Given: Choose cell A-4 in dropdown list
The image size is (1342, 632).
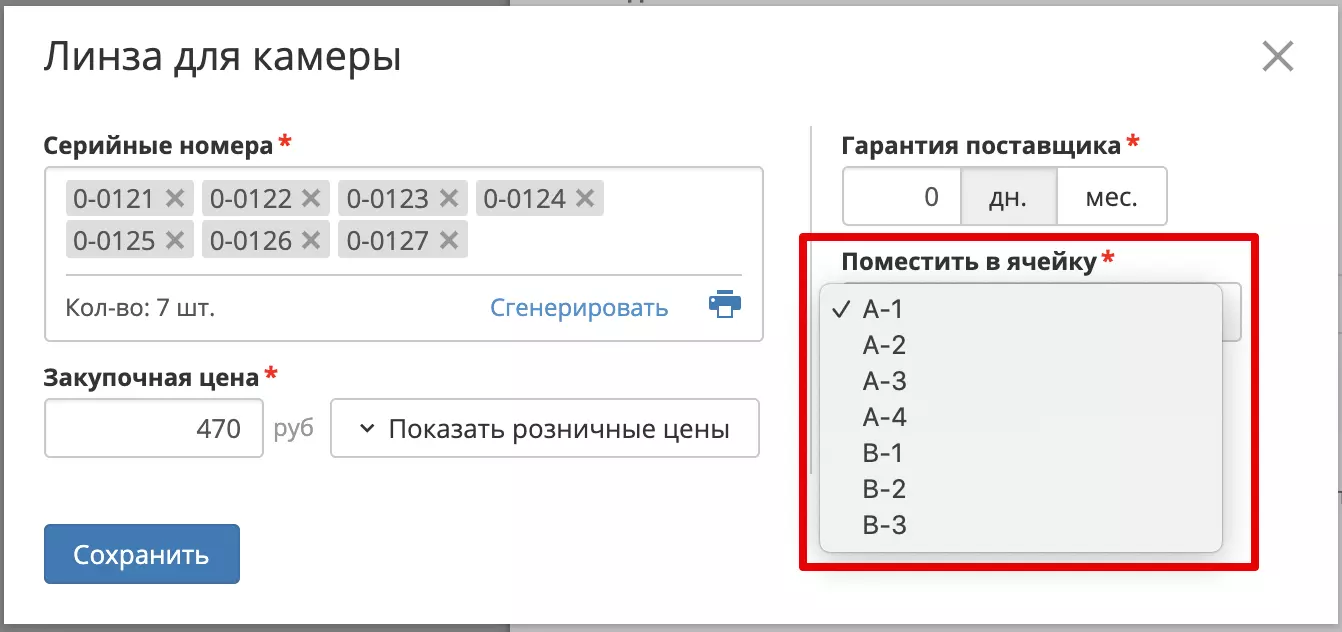Looking at the screenshot, I should click(1021, 418).
